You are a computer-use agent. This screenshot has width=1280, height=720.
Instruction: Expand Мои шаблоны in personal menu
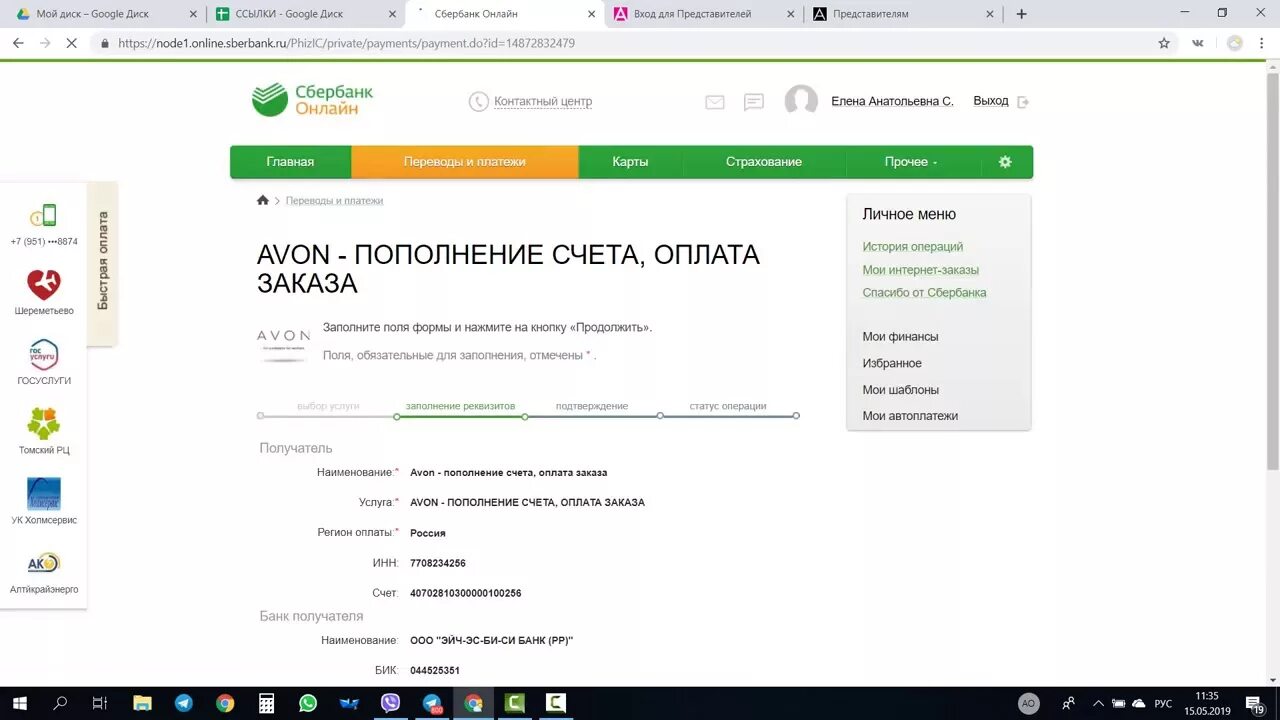tap(900, 390)
